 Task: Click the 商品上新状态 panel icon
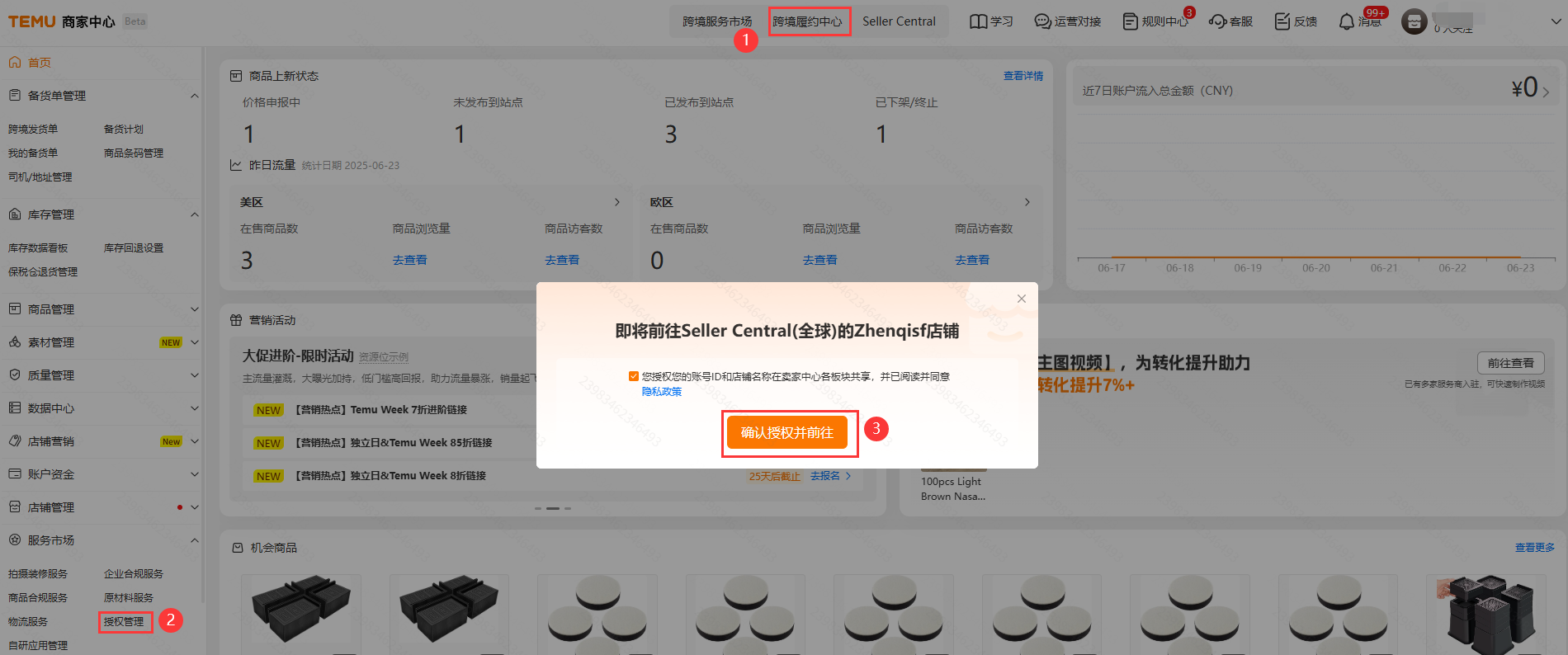click(x=236, y=76)
